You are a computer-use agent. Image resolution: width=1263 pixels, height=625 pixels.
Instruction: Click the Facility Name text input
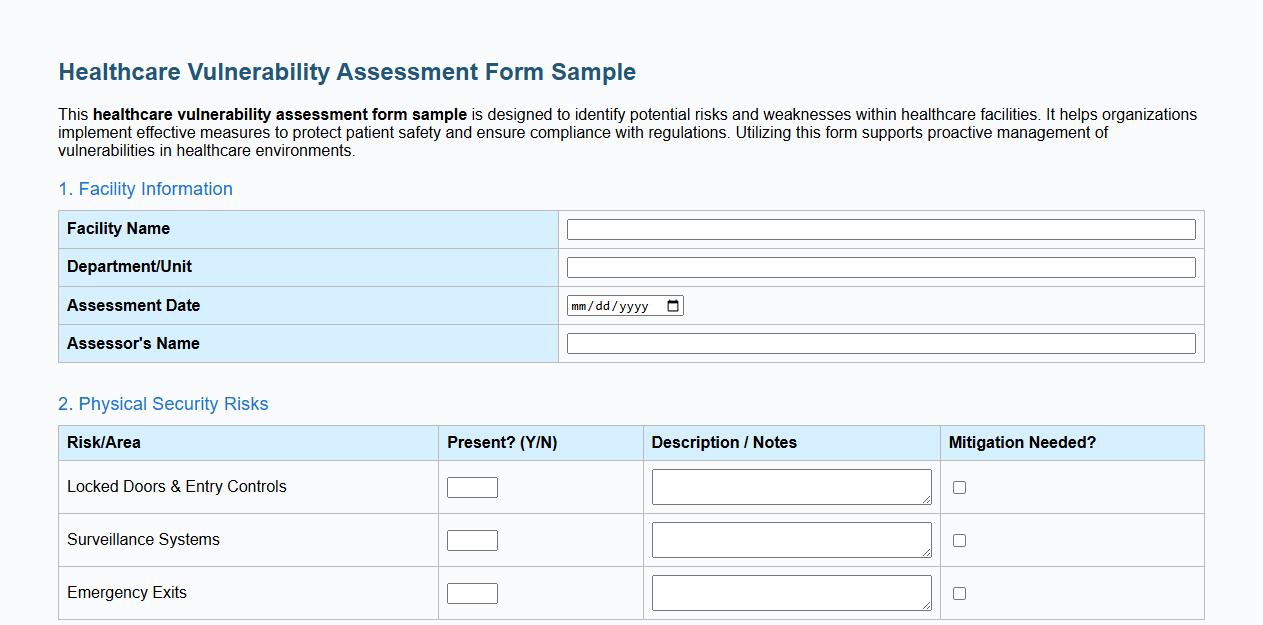(x=880, y=228)
